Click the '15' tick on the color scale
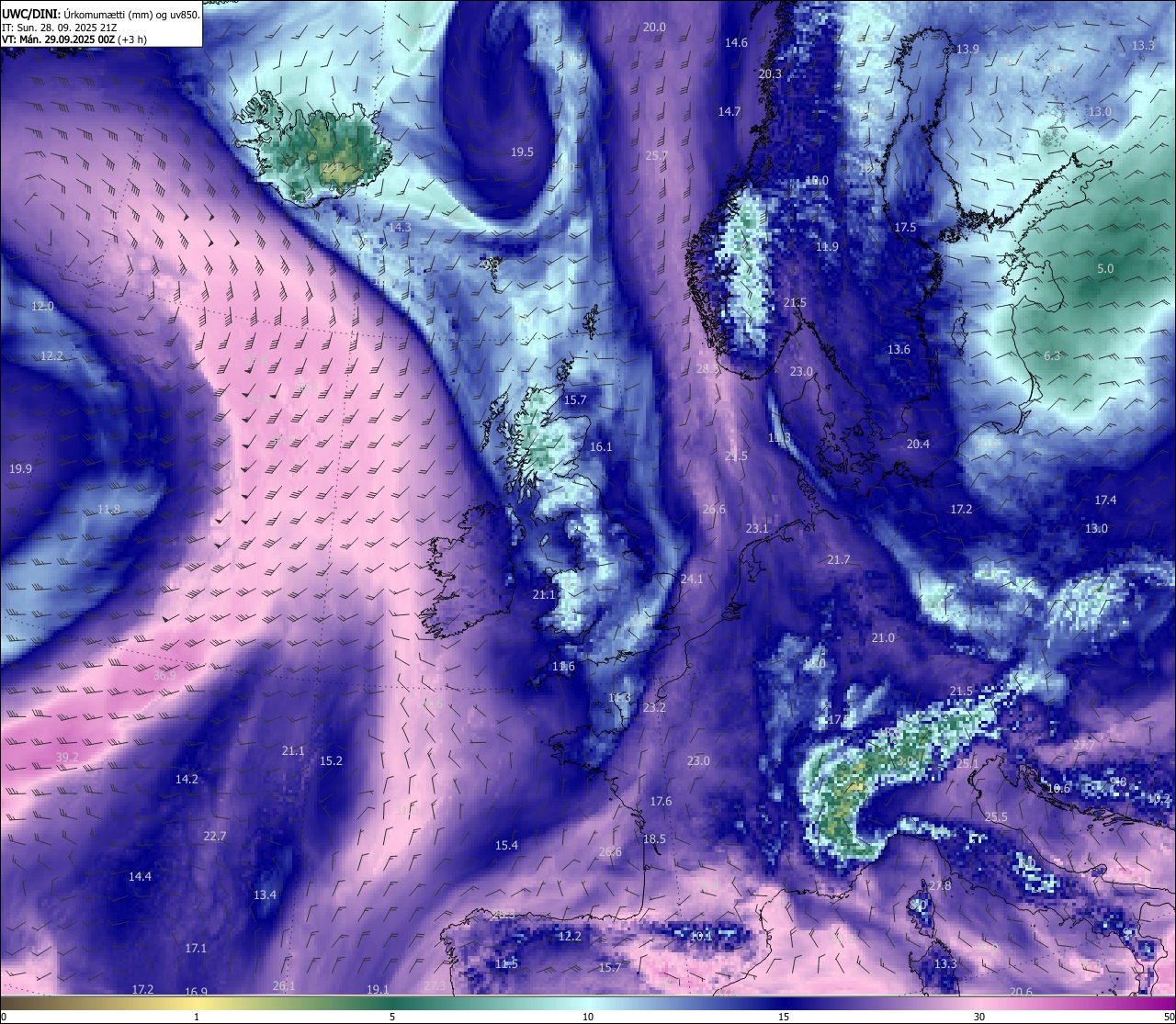Screen dimensions: 1176x1024 click(x=784, y=1017)
